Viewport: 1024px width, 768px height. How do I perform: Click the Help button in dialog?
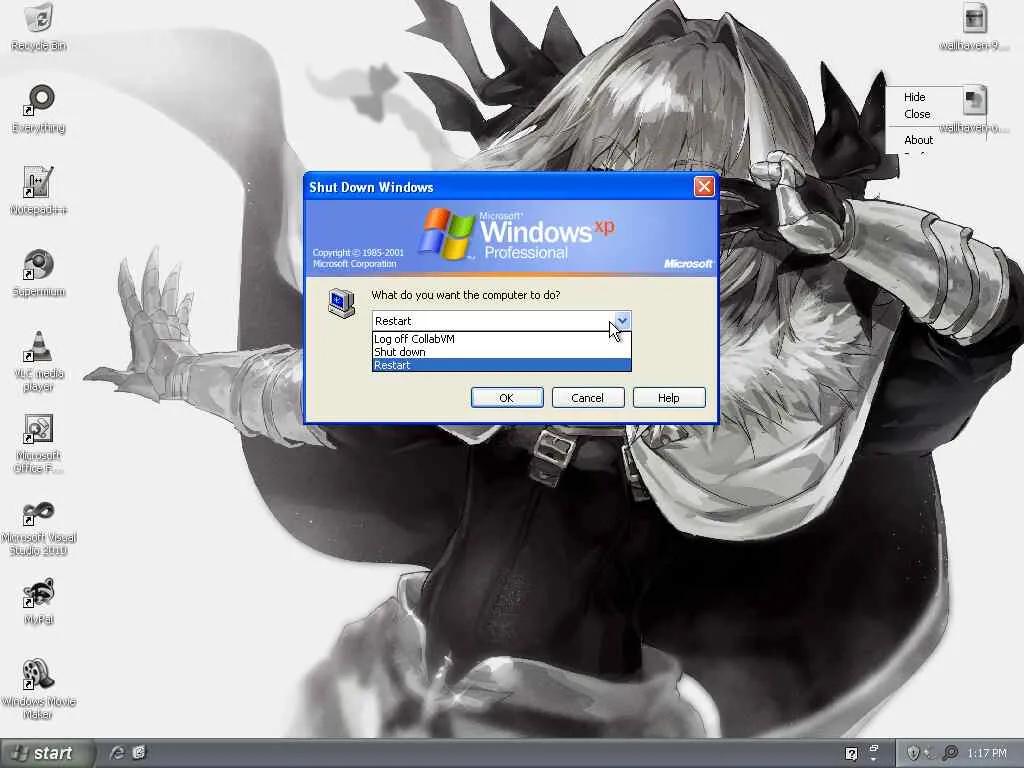[669, 398]
